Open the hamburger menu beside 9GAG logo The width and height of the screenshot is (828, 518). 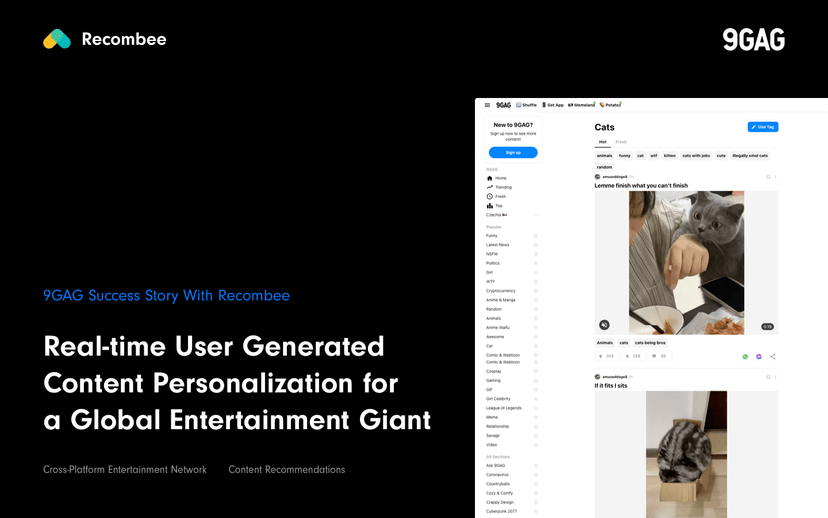487,104
